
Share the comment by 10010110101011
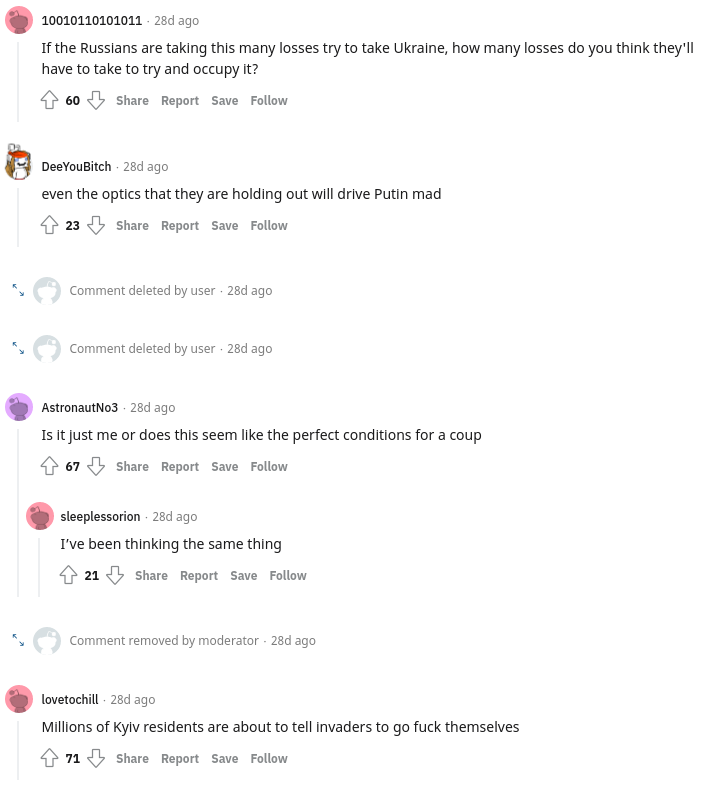point(132,100)
